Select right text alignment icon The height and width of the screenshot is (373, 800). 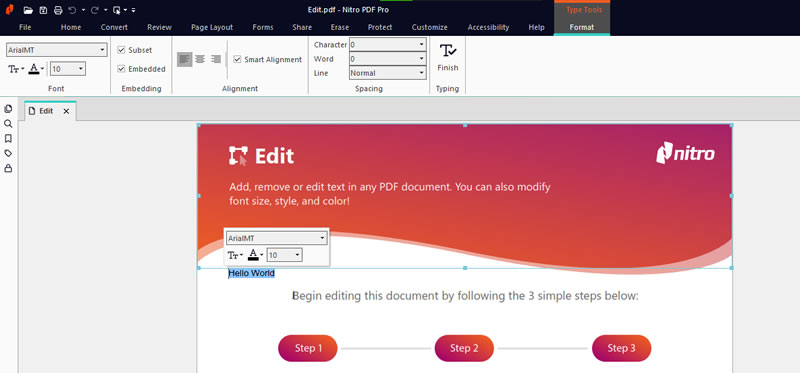pos(216,59)
